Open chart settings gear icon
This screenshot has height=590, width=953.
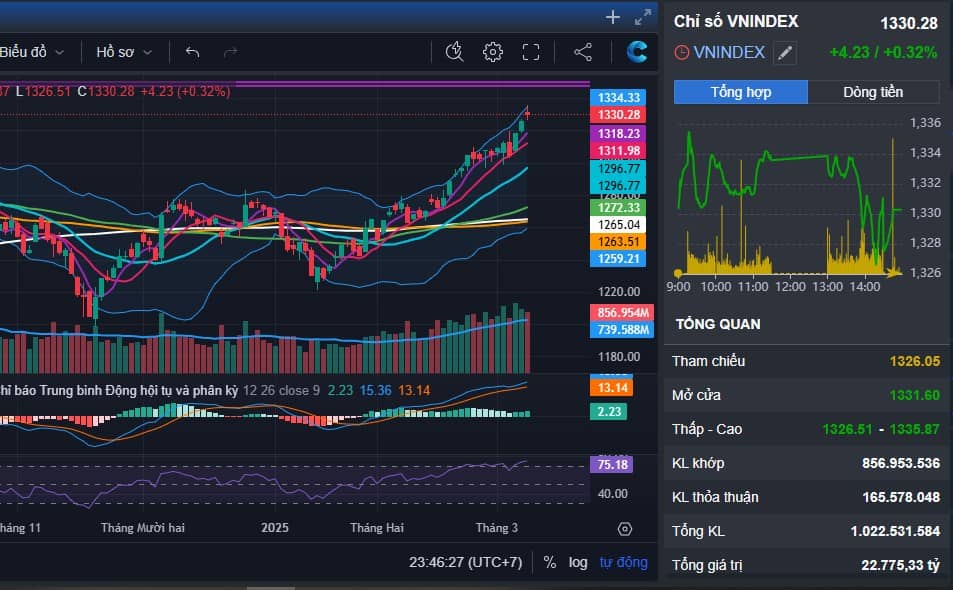(492, 52)
